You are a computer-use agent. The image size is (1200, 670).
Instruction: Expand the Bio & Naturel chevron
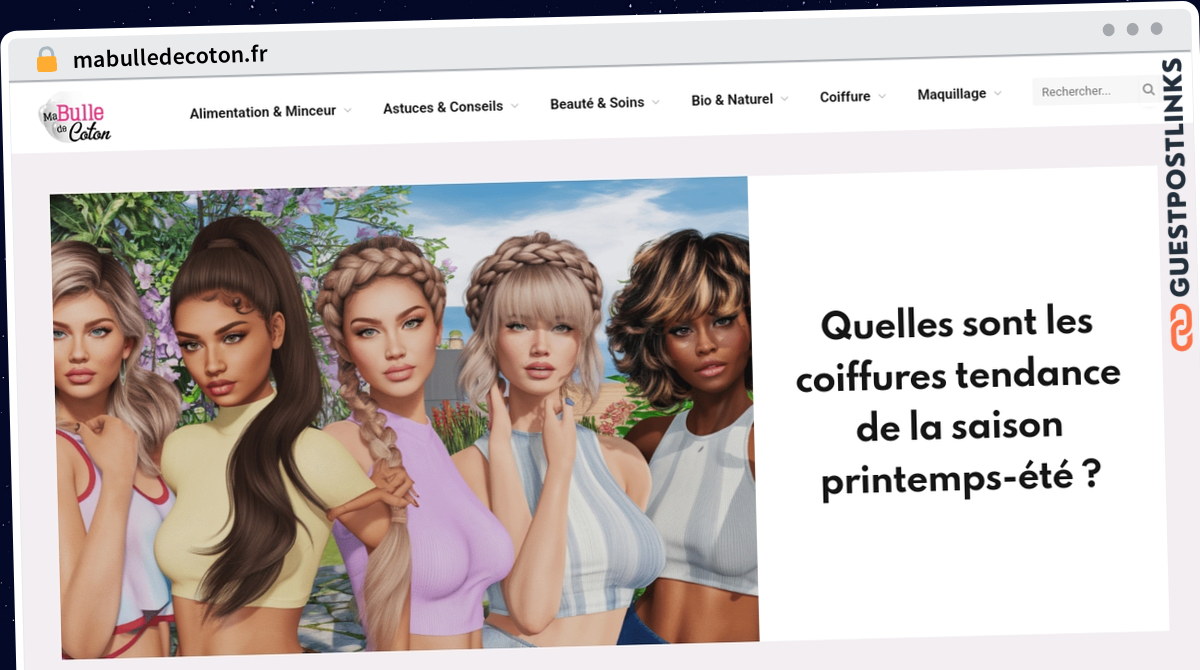[x=784, y=99]
